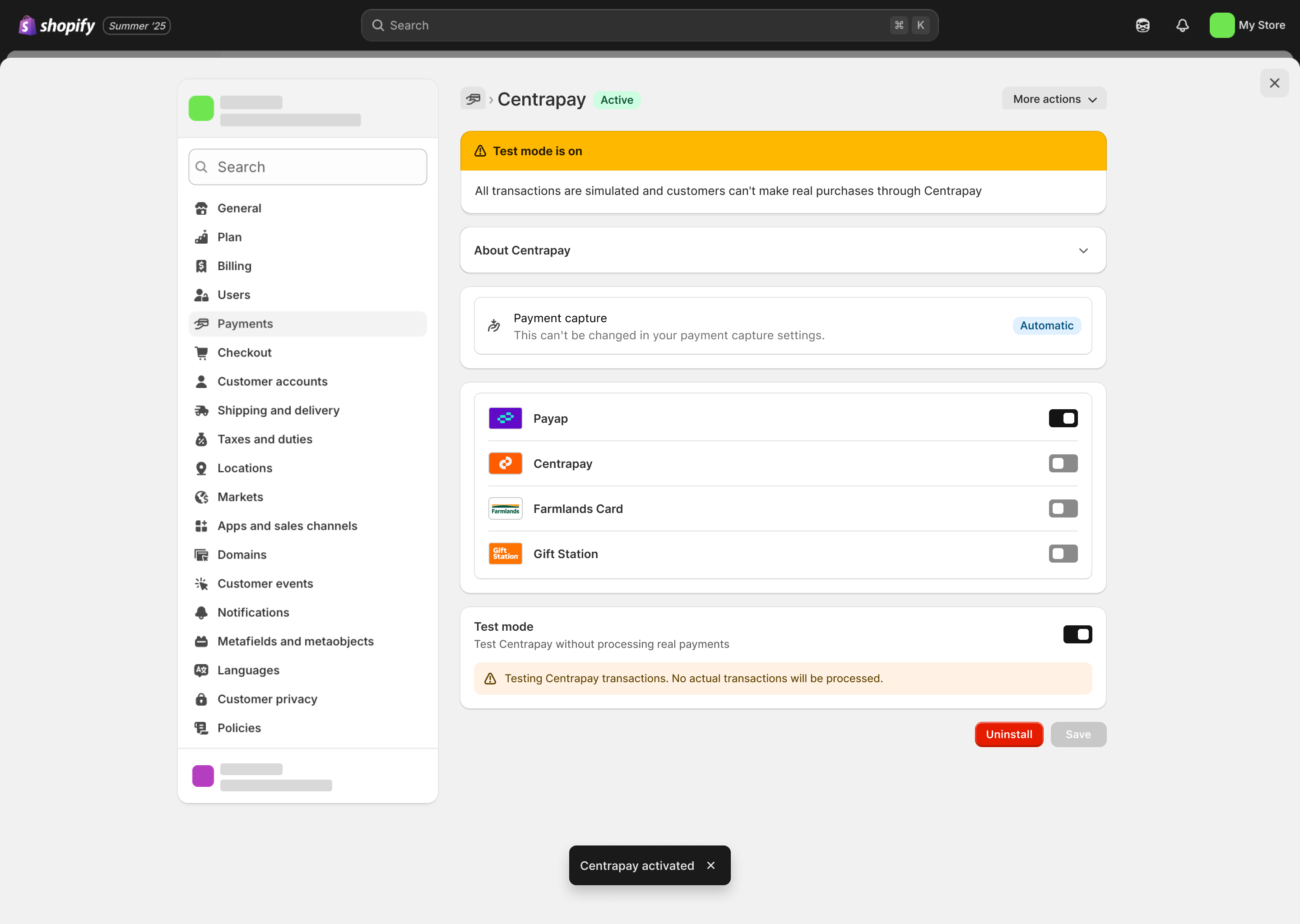Click the Payap logo icon
Viewport: 1300px width, 924px height.
tap(505, 418)
